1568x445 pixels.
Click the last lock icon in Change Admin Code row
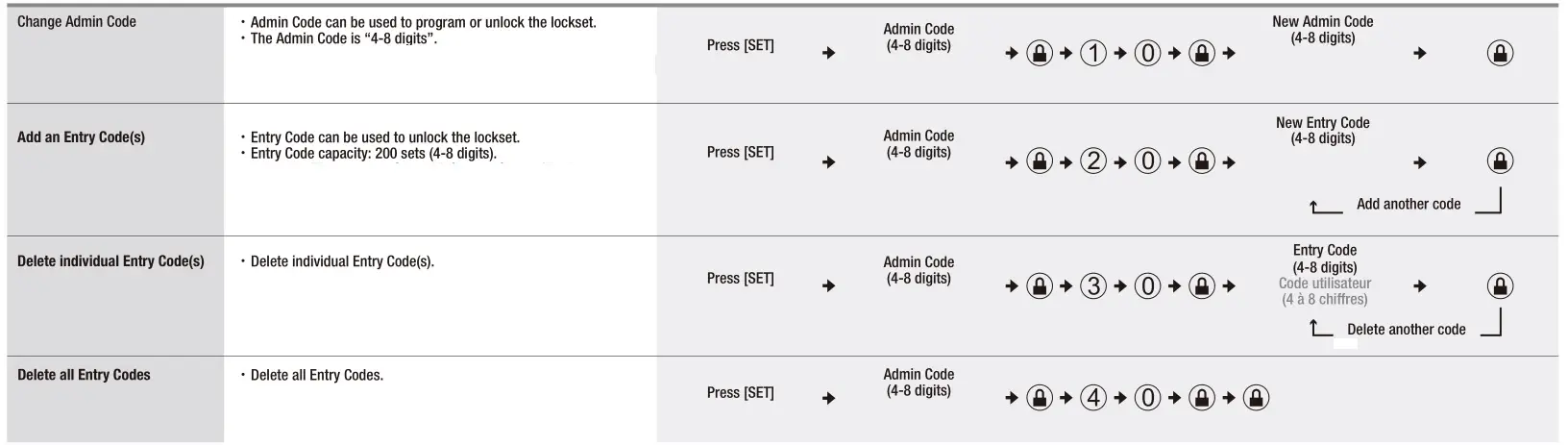coord(1500,54)
